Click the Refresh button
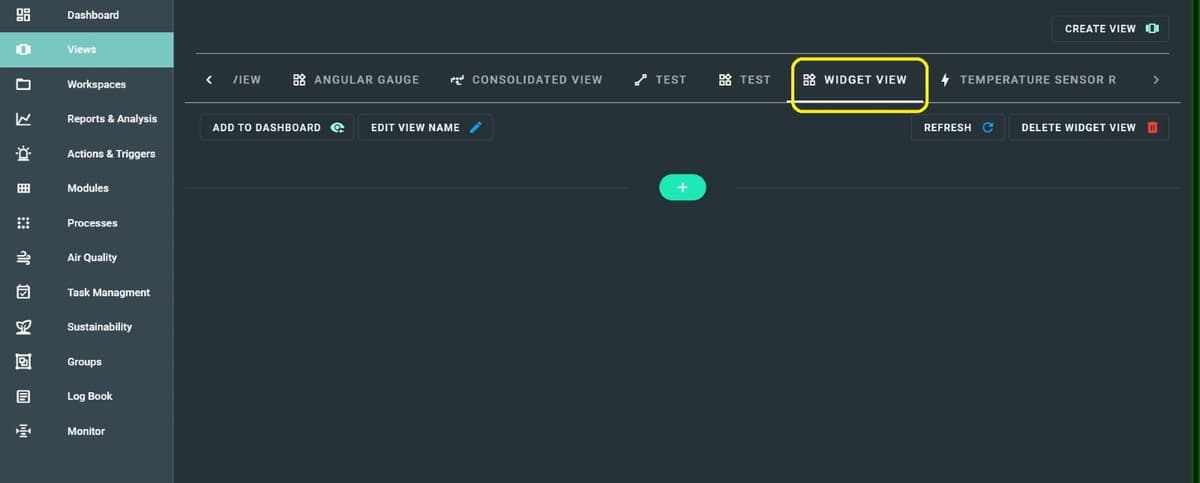Screen dimensions: 1200x483 tap(958, 127)
